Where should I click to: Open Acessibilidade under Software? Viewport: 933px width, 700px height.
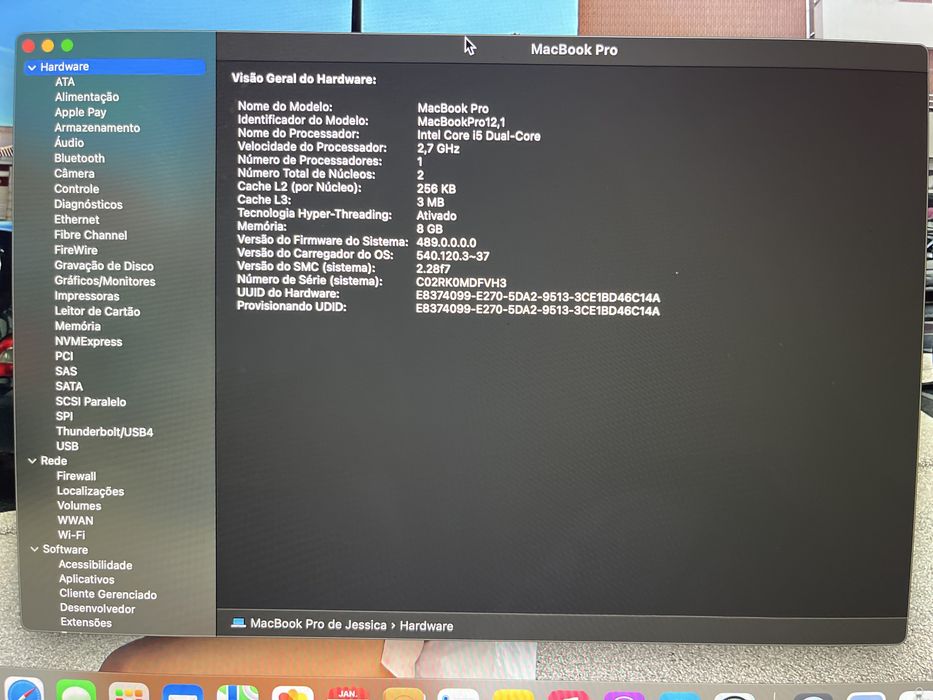(x=95, y=565)
